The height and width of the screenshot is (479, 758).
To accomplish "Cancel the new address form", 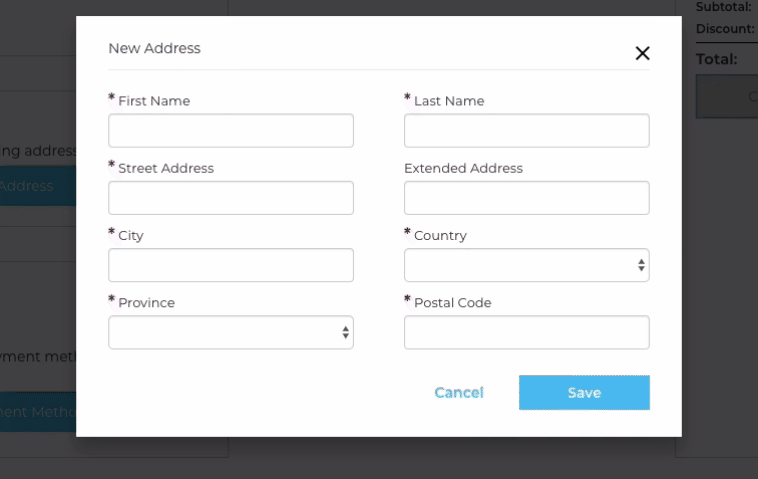I will tap(459, 392).
